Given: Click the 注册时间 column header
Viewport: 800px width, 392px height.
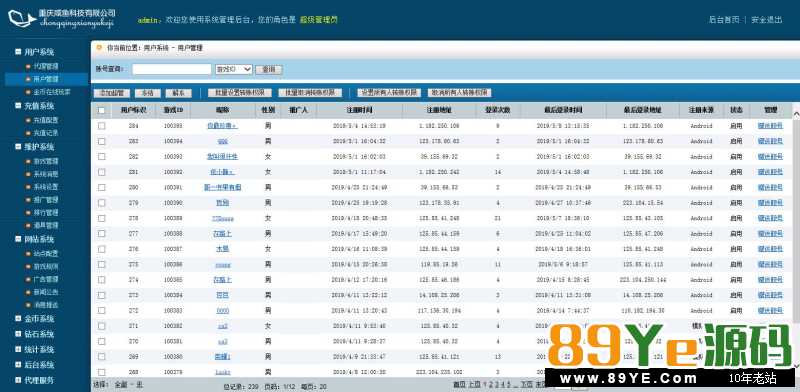Looking at the screenshot, I should 359,110.
